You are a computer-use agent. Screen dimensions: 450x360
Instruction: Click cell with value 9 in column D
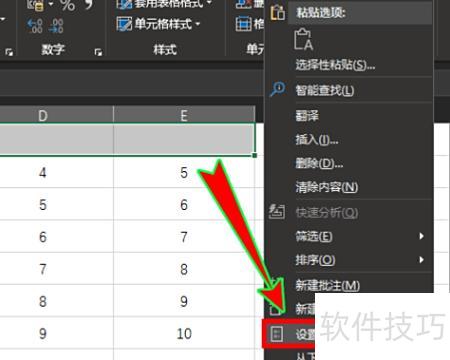[x=57, y=333]
